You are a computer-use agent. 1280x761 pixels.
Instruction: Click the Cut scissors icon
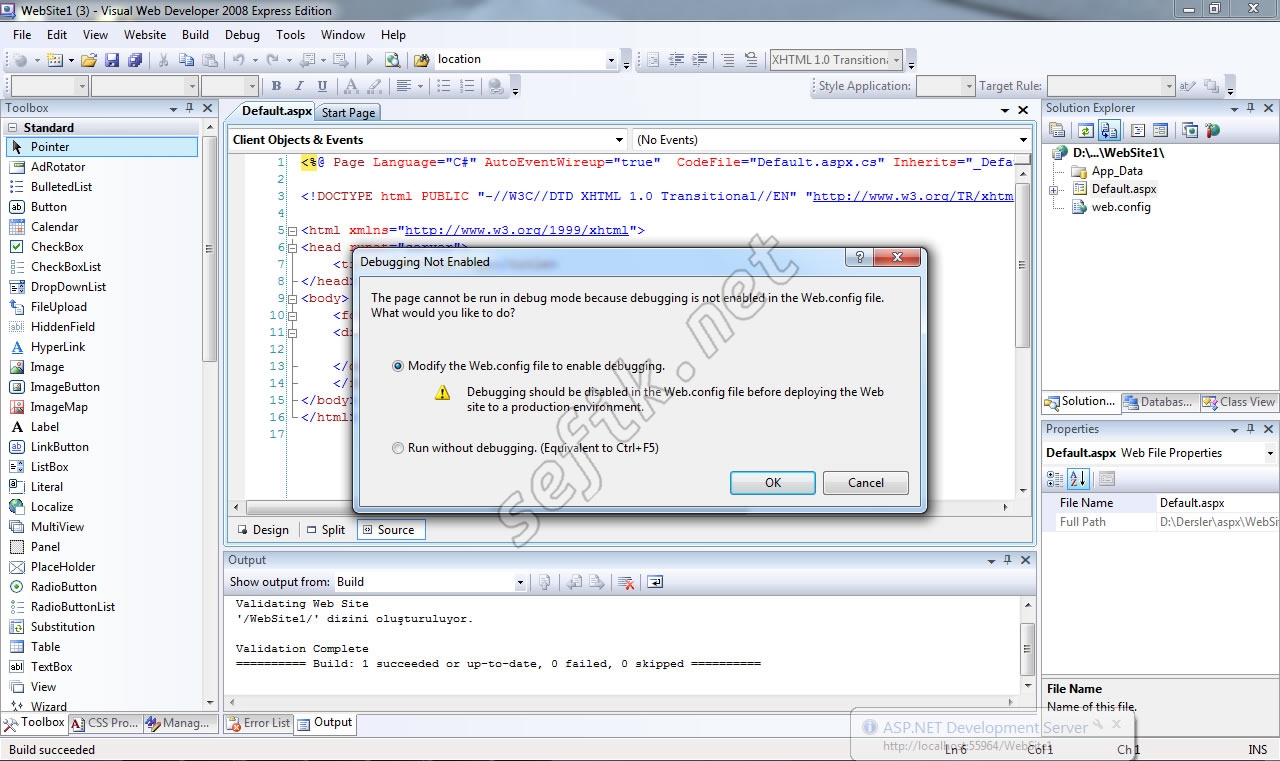click(x=163, y=60)
